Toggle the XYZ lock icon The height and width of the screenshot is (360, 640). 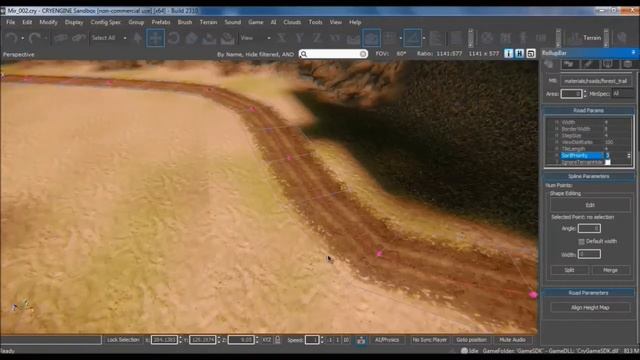tap(278, 340)
